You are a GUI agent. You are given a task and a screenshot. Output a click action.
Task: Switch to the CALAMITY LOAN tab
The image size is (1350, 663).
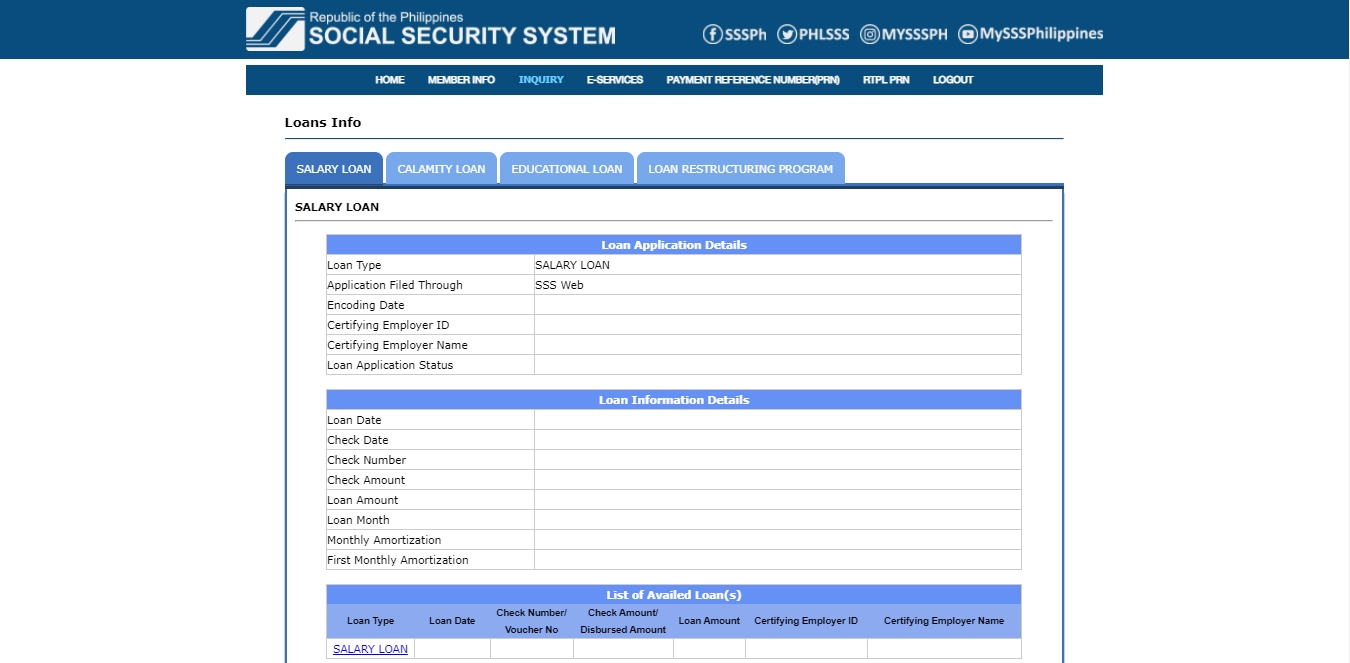441,168
